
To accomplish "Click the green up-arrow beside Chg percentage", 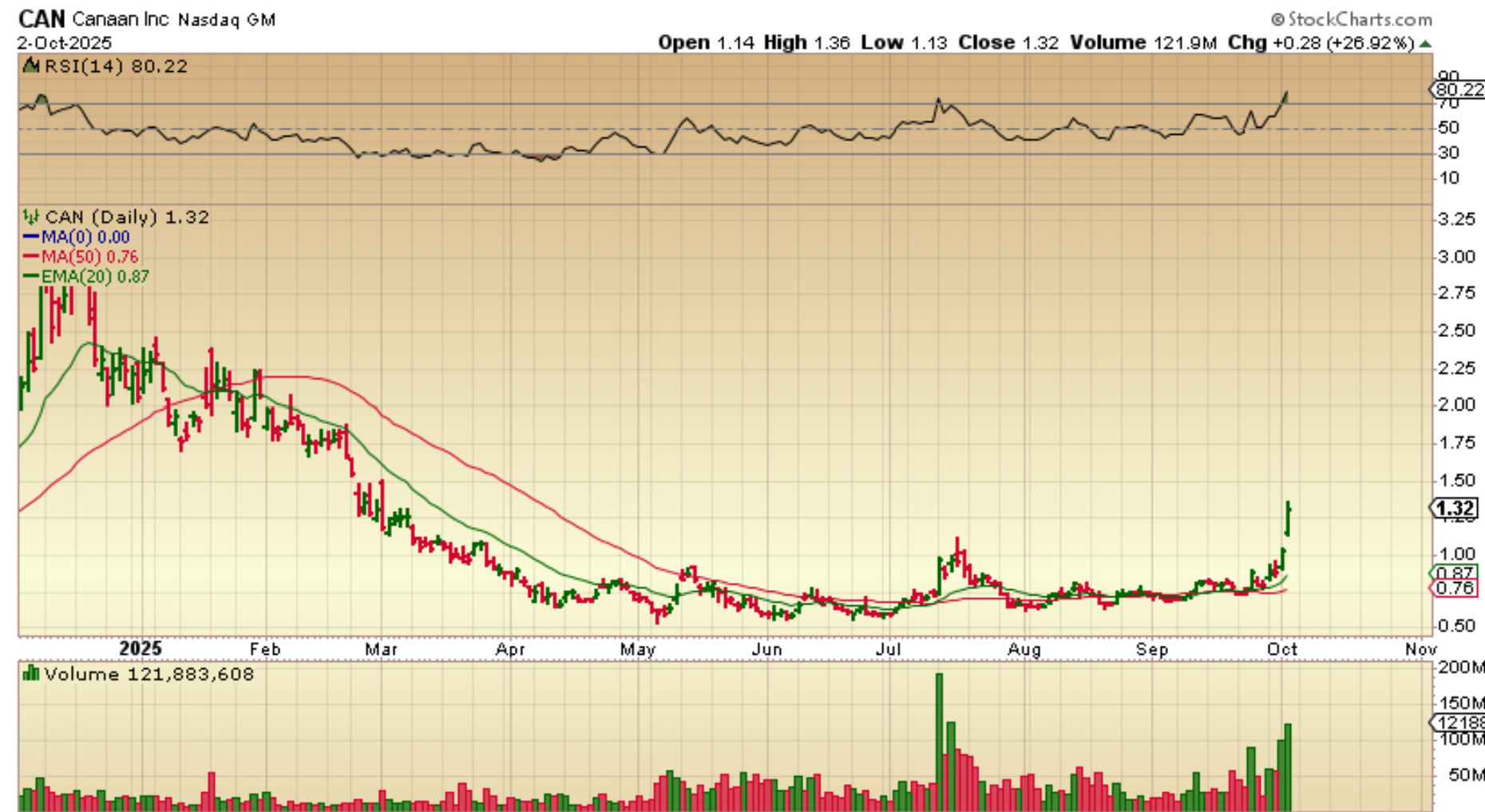I will [1425, 44].
